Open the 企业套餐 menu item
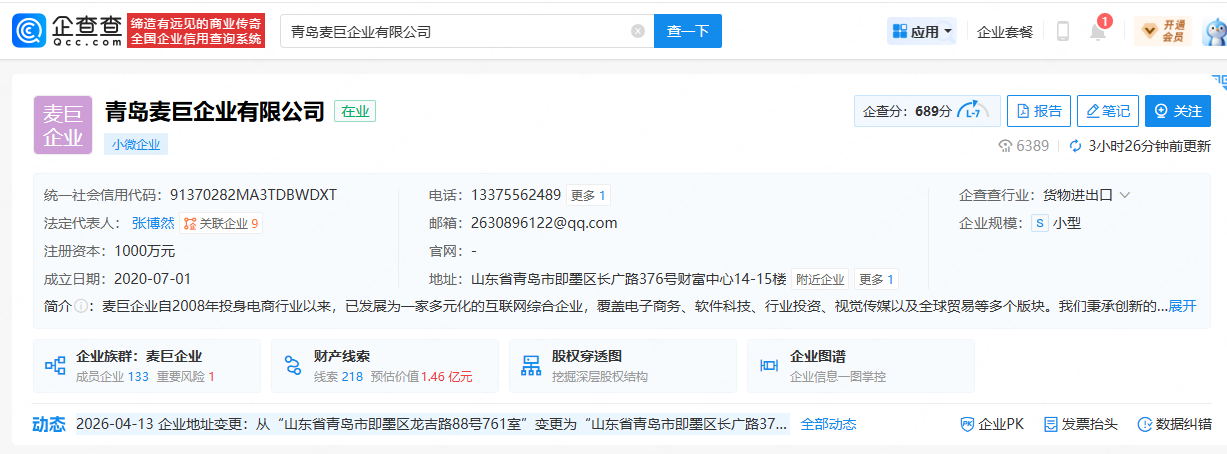1227x454 pixels. pos(1004,31)
